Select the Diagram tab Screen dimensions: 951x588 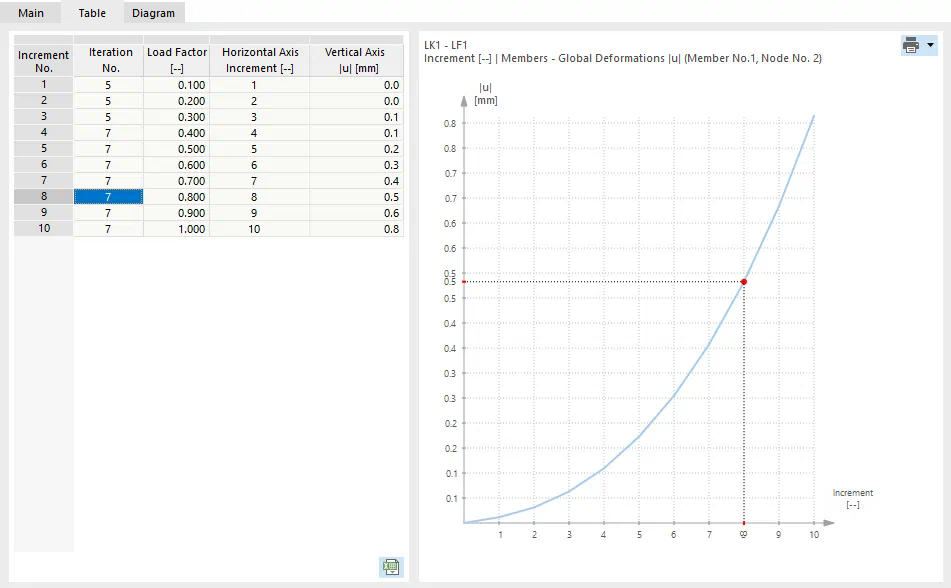pyautogui.click(x=153, y=13)
